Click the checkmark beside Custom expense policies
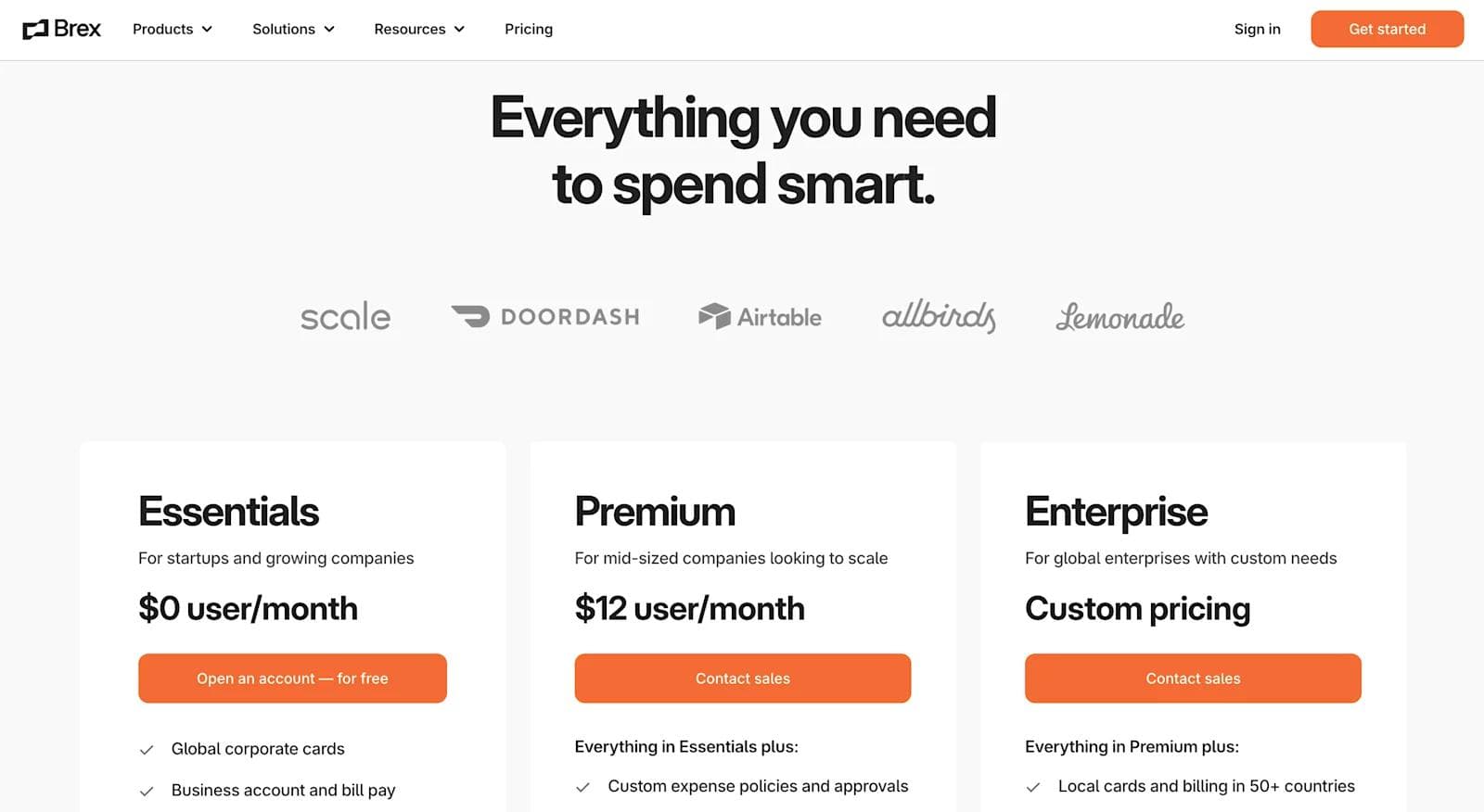 (x=582, y=786)
